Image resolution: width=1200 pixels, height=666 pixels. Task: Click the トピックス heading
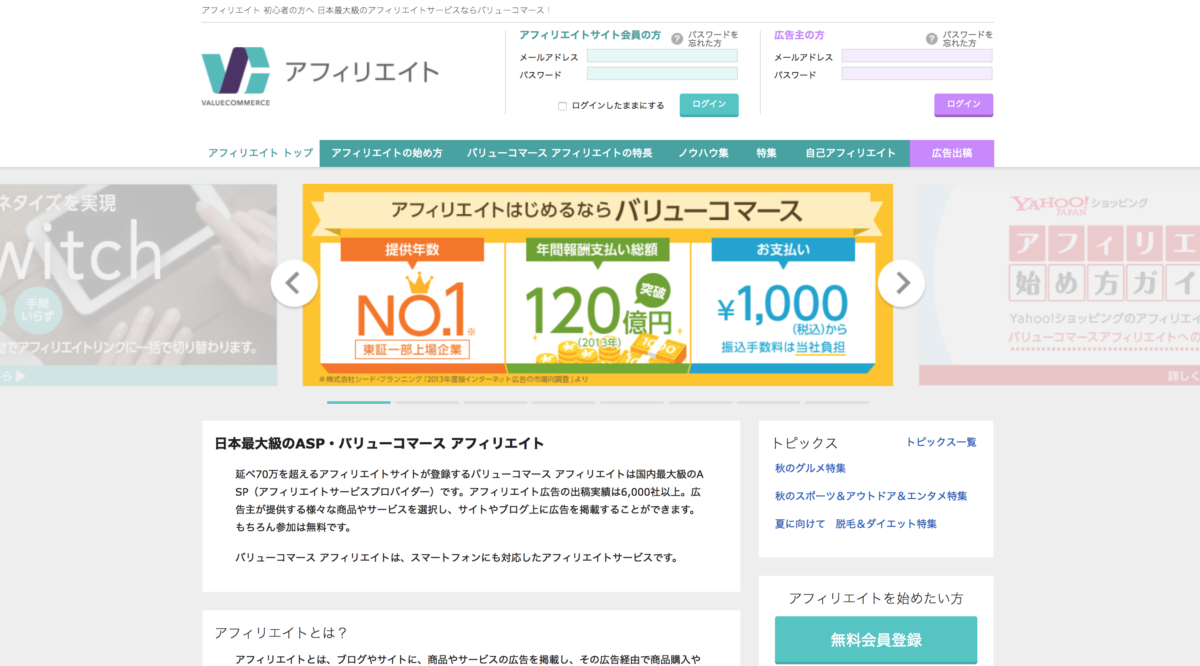pos(805,443)
